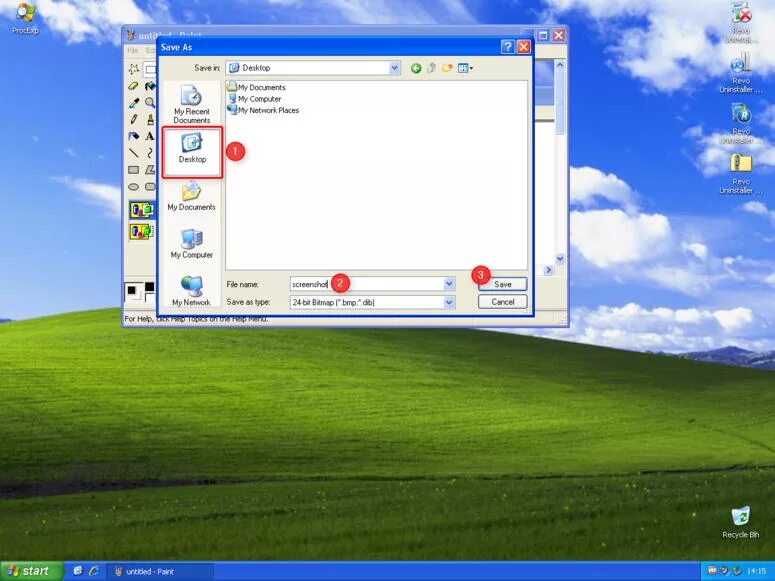
Task: Open the File menu in Paint
Action: pos(133,50)
